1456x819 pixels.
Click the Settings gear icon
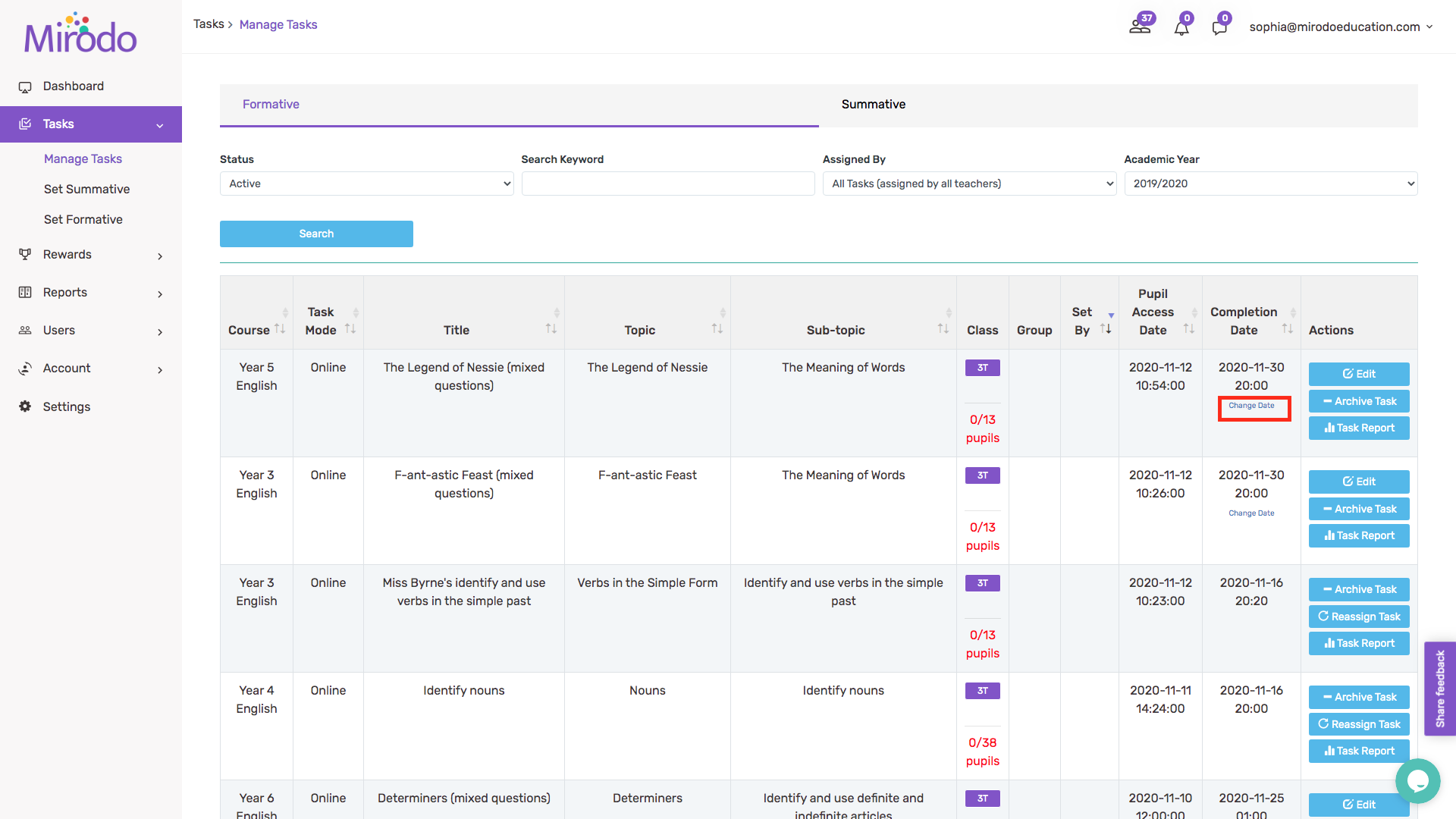point(25,406)
